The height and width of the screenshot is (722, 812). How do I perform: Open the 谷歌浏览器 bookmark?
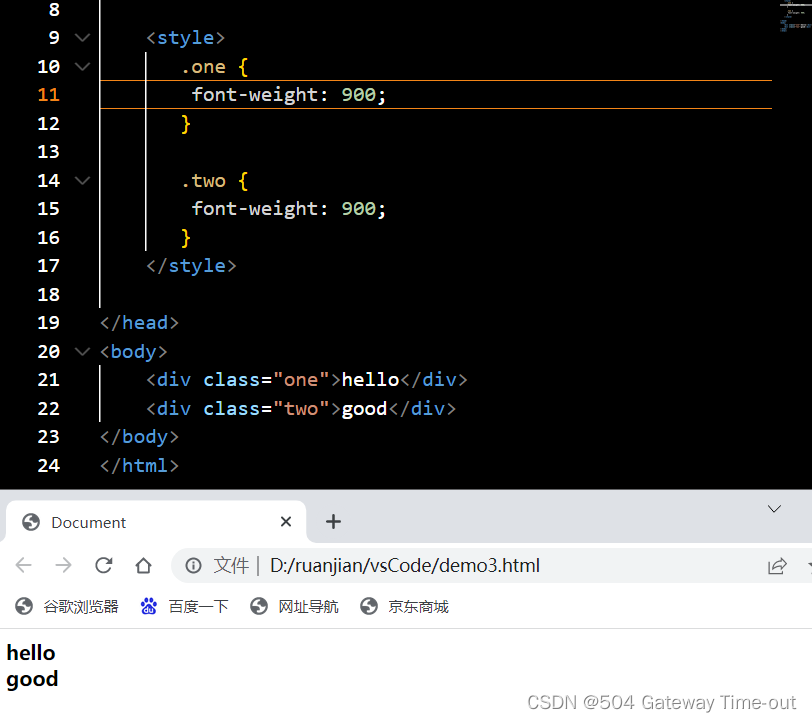pos(67,606)
